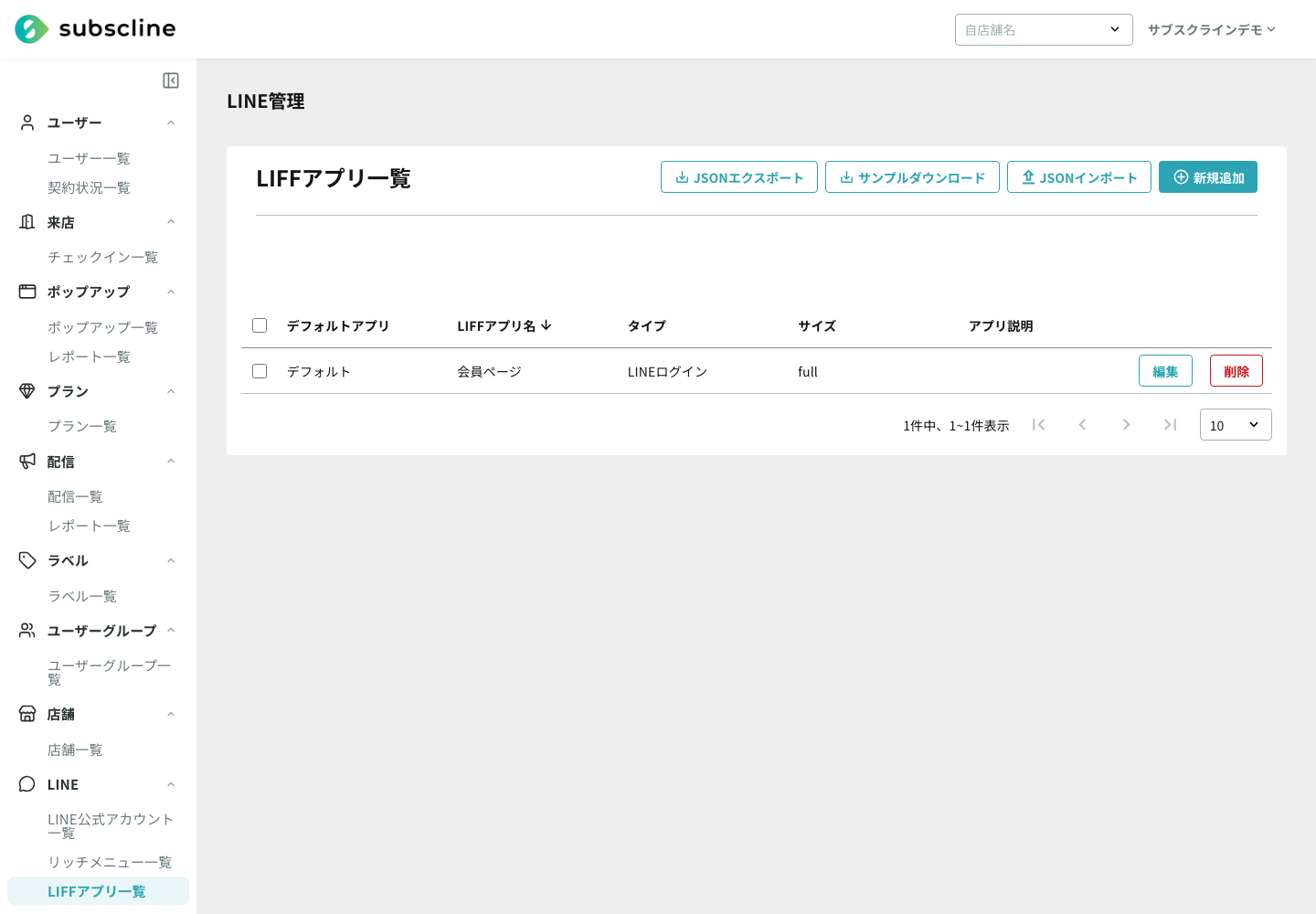Screen dimensions: 1316x914
Task: Collapse the 来店 section chevron
Action: pos(171,222)
